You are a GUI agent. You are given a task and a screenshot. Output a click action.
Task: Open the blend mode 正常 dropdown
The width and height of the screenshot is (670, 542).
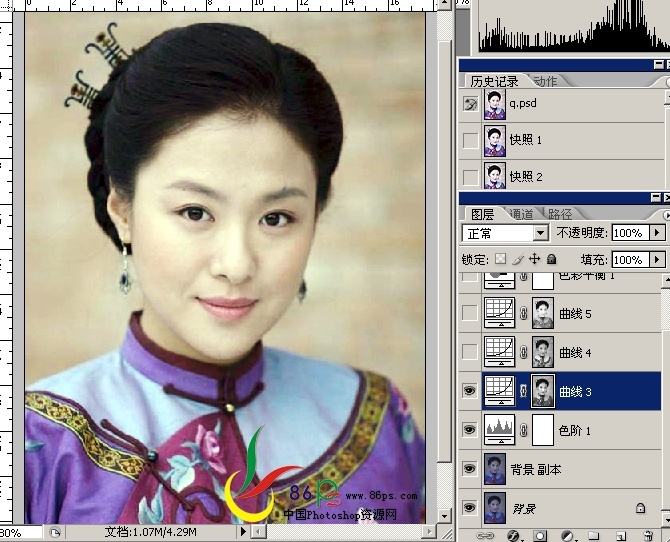pos(541,233)
